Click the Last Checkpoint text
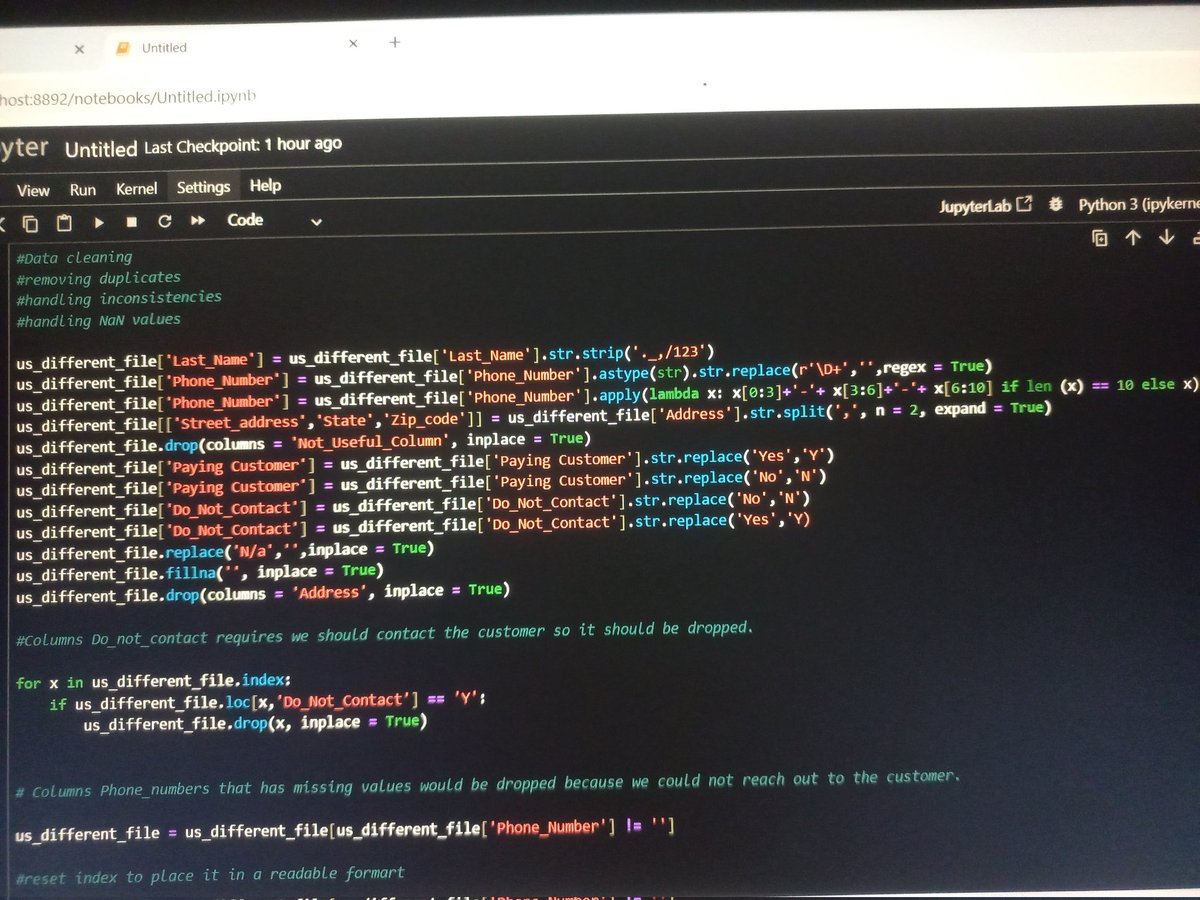Image resolution: width=1200 pixels, height=900 pixels. coord(243,145)
